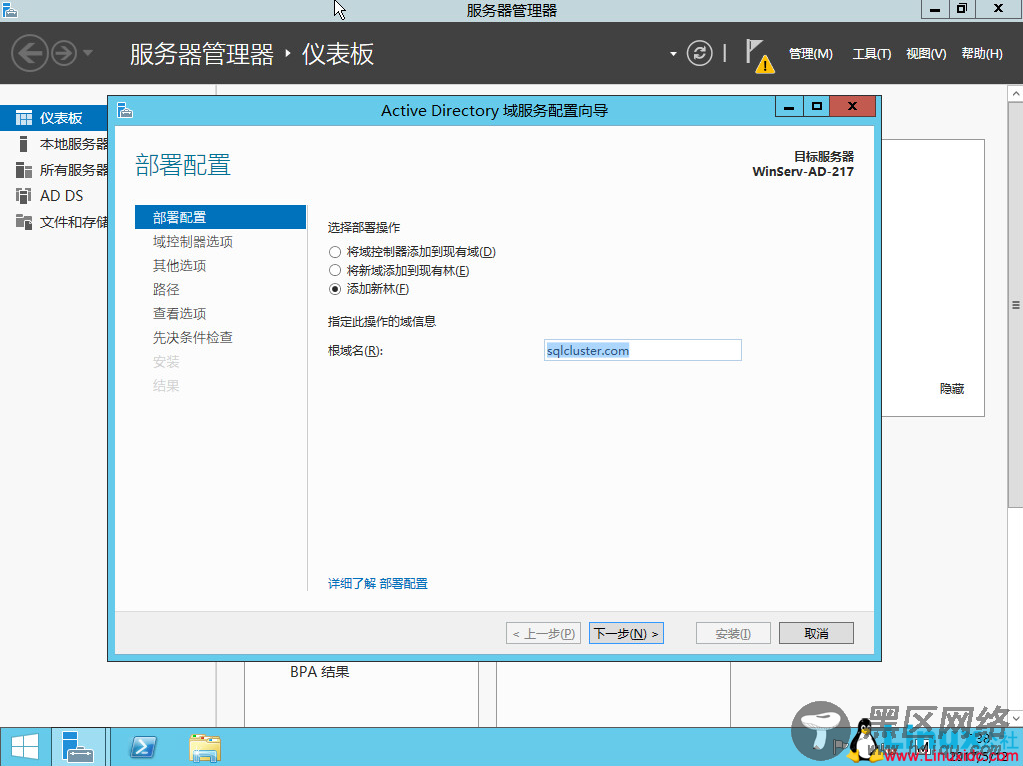The image size is (1023, 766).
Task: Close the AD DS configuration wizard
Action: coord(853,107)
